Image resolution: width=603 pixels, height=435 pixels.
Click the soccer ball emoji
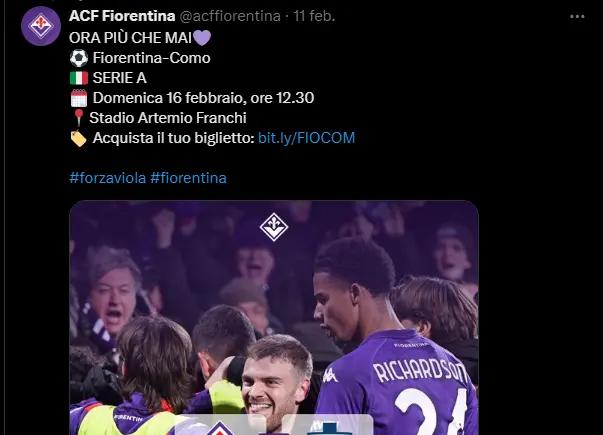pyautogui.click(x=79, y=58)
